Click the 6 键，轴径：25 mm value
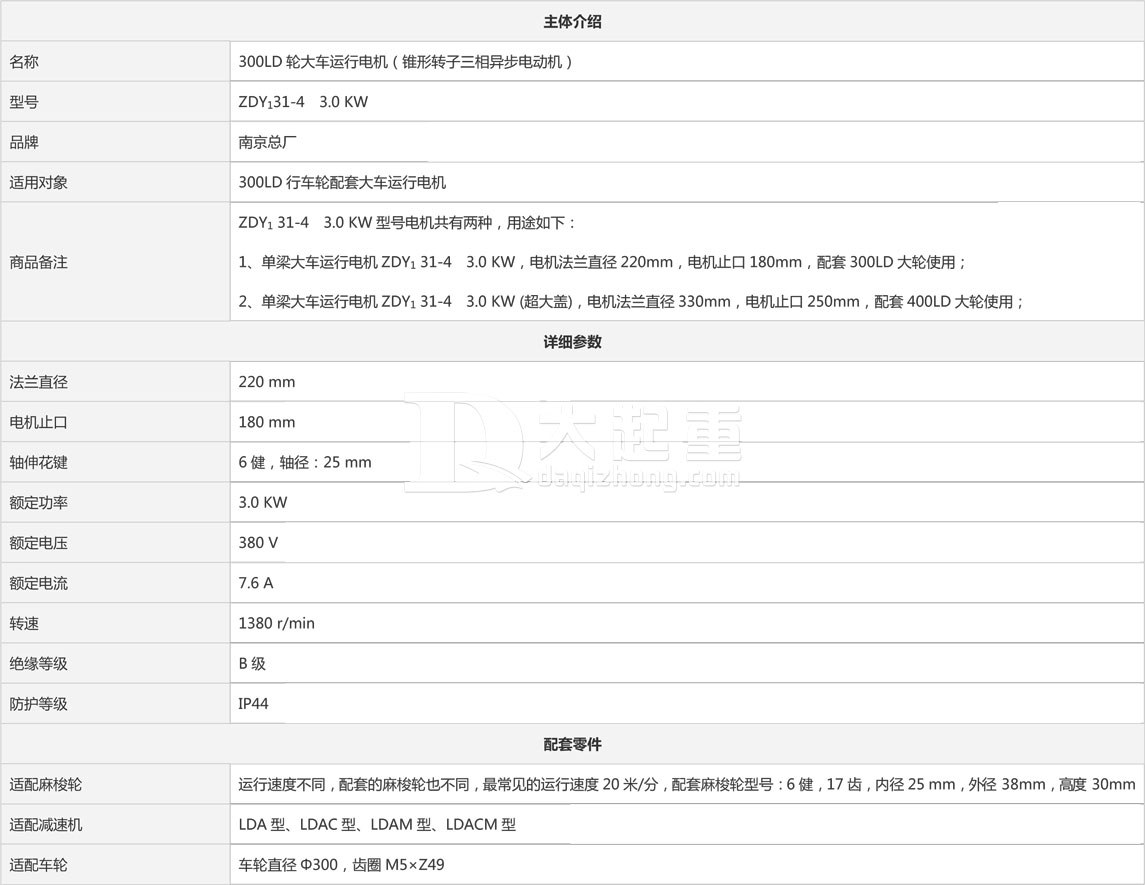Screen dimensions: 1145x885 (305, 462)
